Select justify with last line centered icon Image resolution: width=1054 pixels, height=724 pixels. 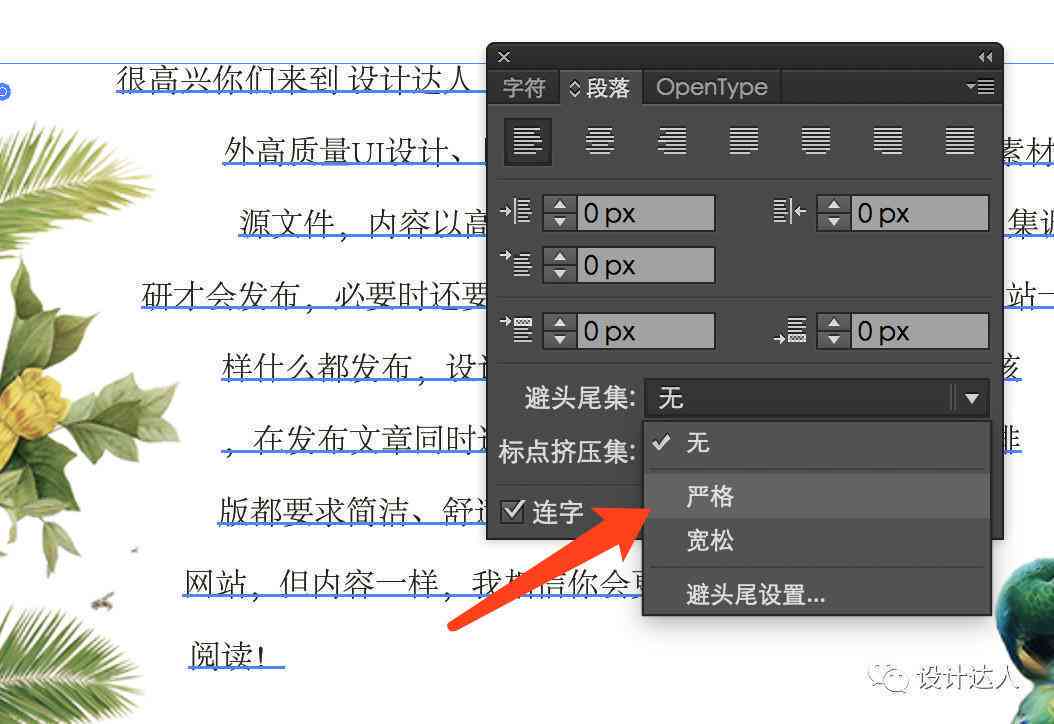tap(815, 142)
